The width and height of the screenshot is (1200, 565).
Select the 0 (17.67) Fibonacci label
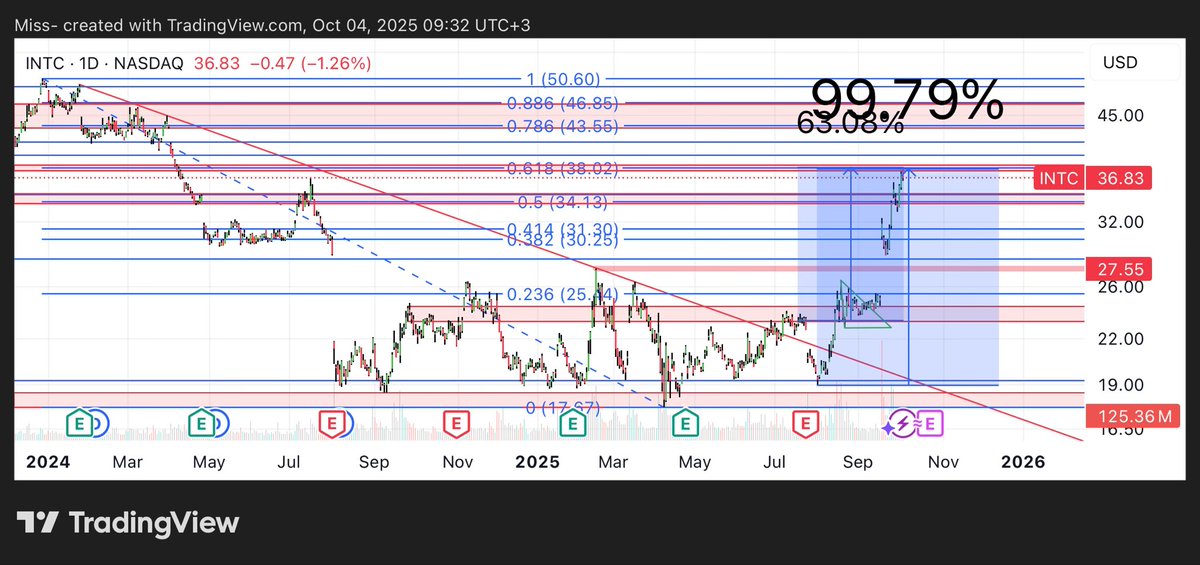click(x=563, y=408)
